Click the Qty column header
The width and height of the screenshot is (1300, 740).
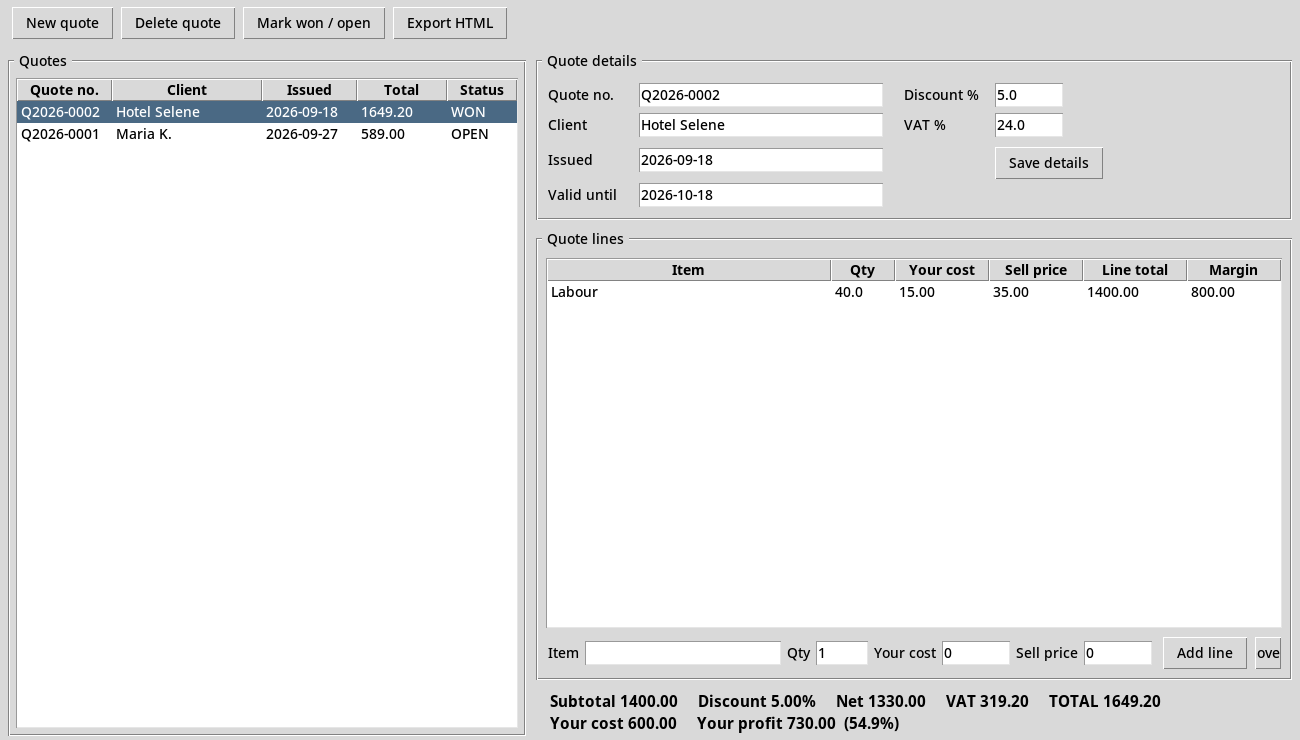pos(862,270)
